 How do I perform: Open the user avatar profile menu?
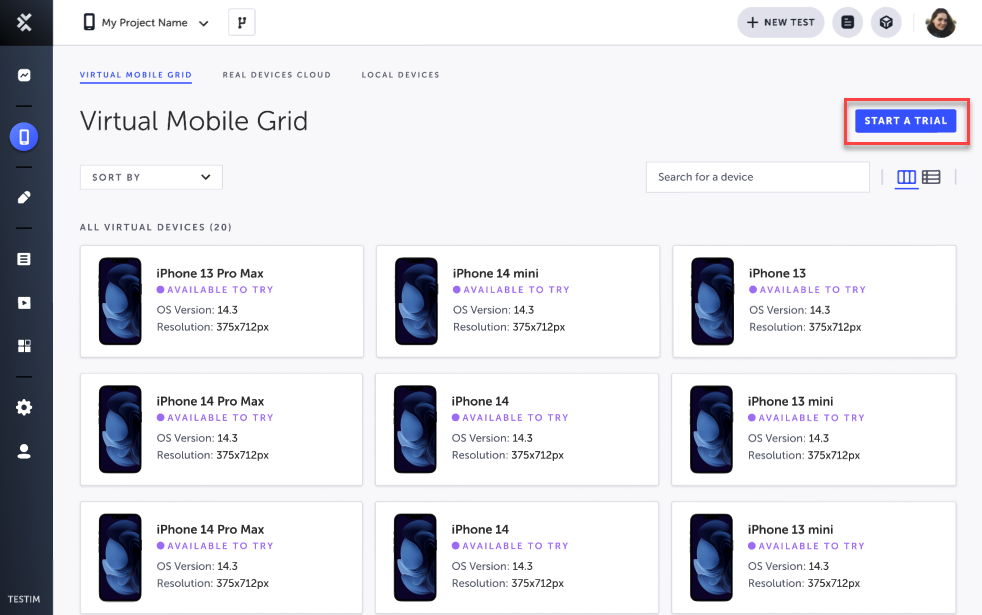(941, 23)
